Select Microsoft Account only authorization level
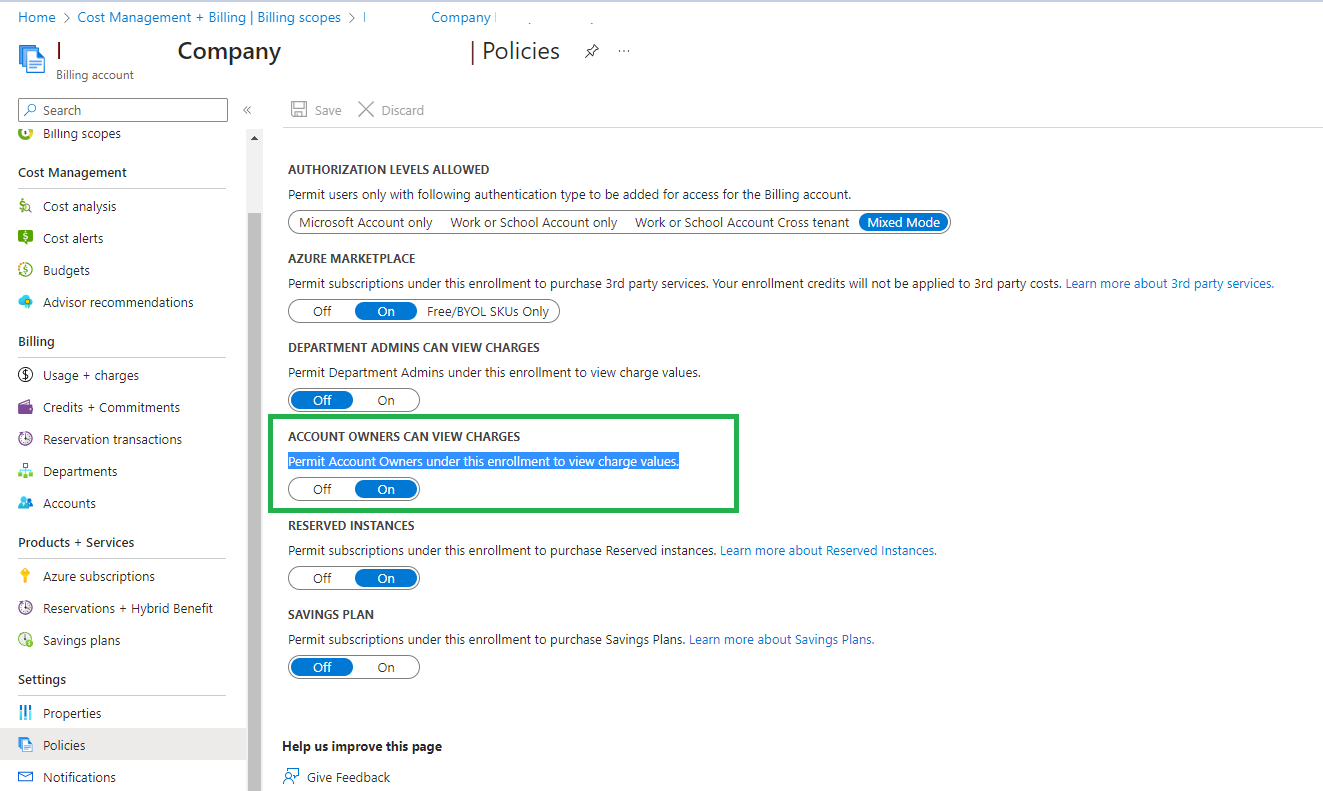 tap(366, 222)
